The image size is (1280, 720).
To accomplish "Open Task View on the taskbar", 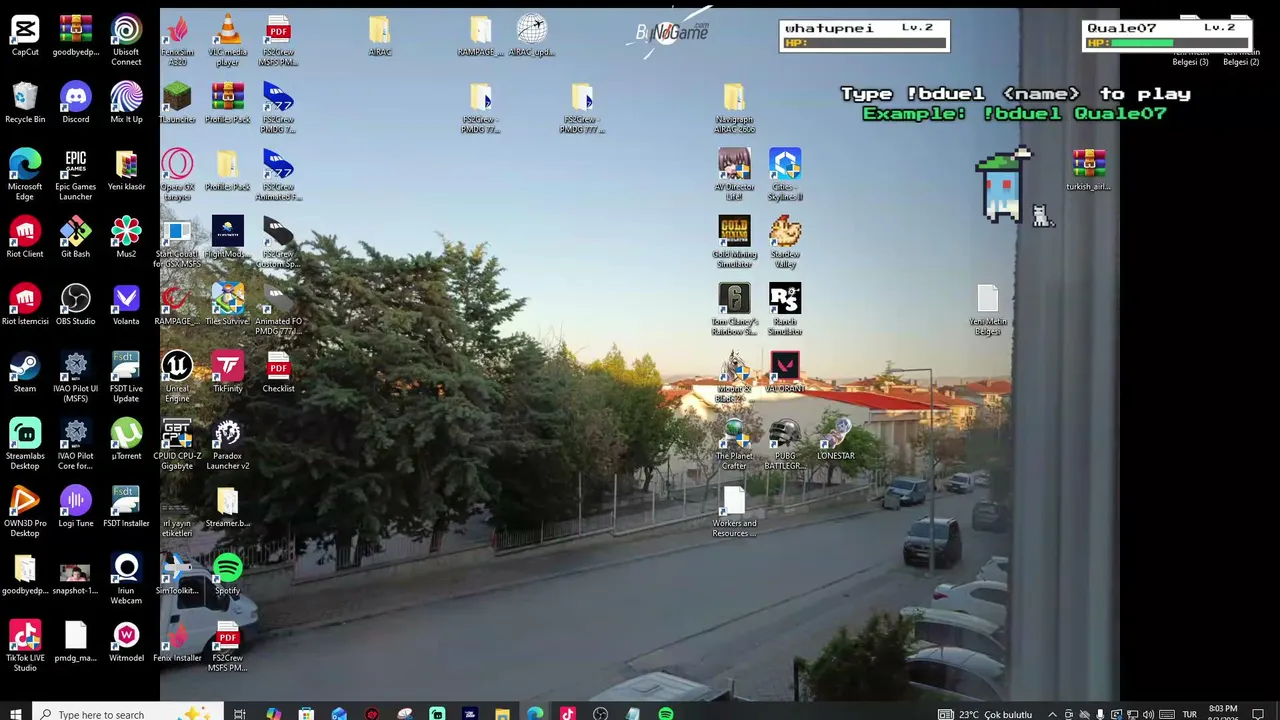I will [x=240, y=714].
